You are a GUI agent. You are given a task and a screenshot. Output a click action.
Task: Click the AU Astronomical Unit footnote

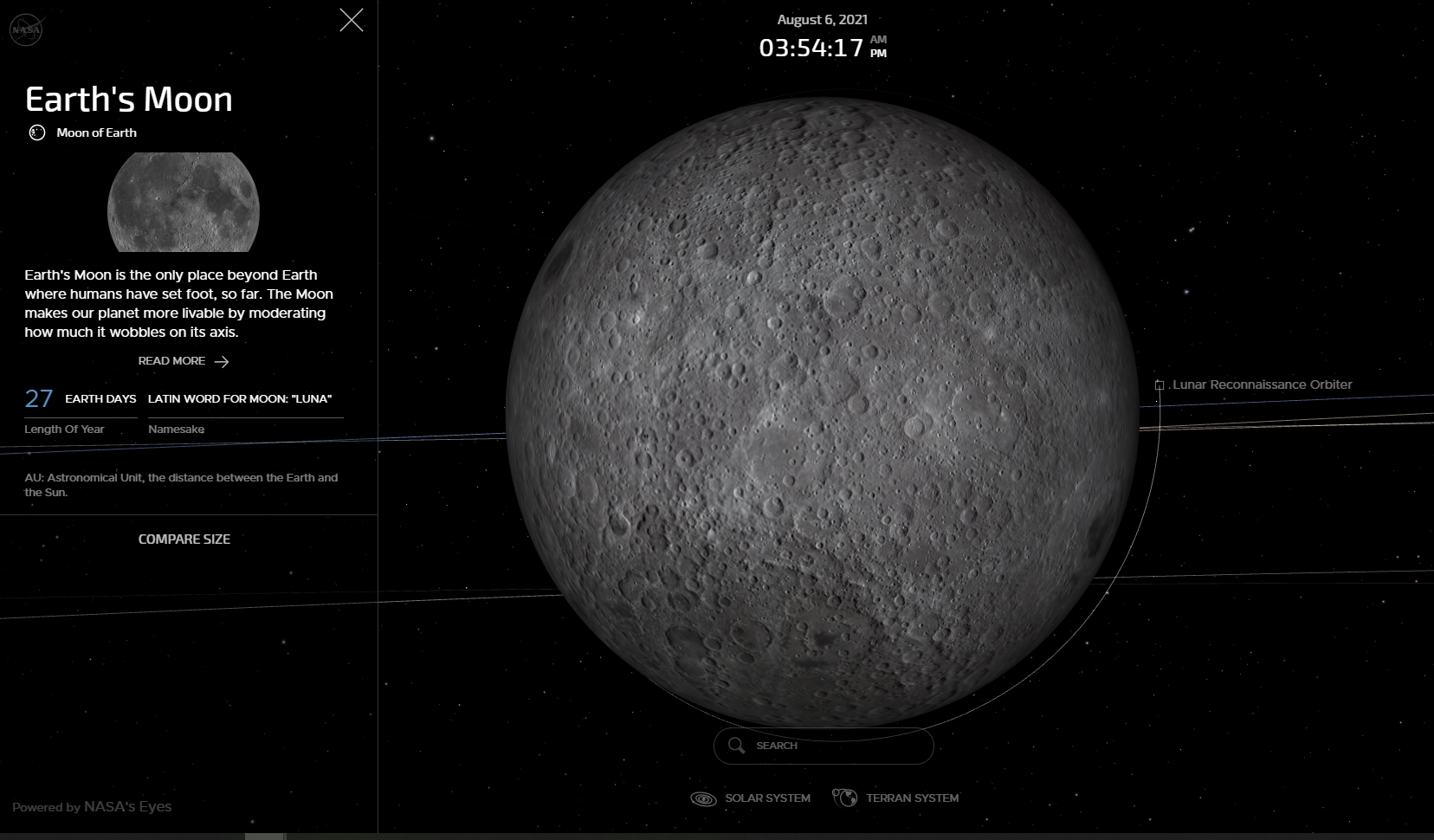(x=181, y=485)
